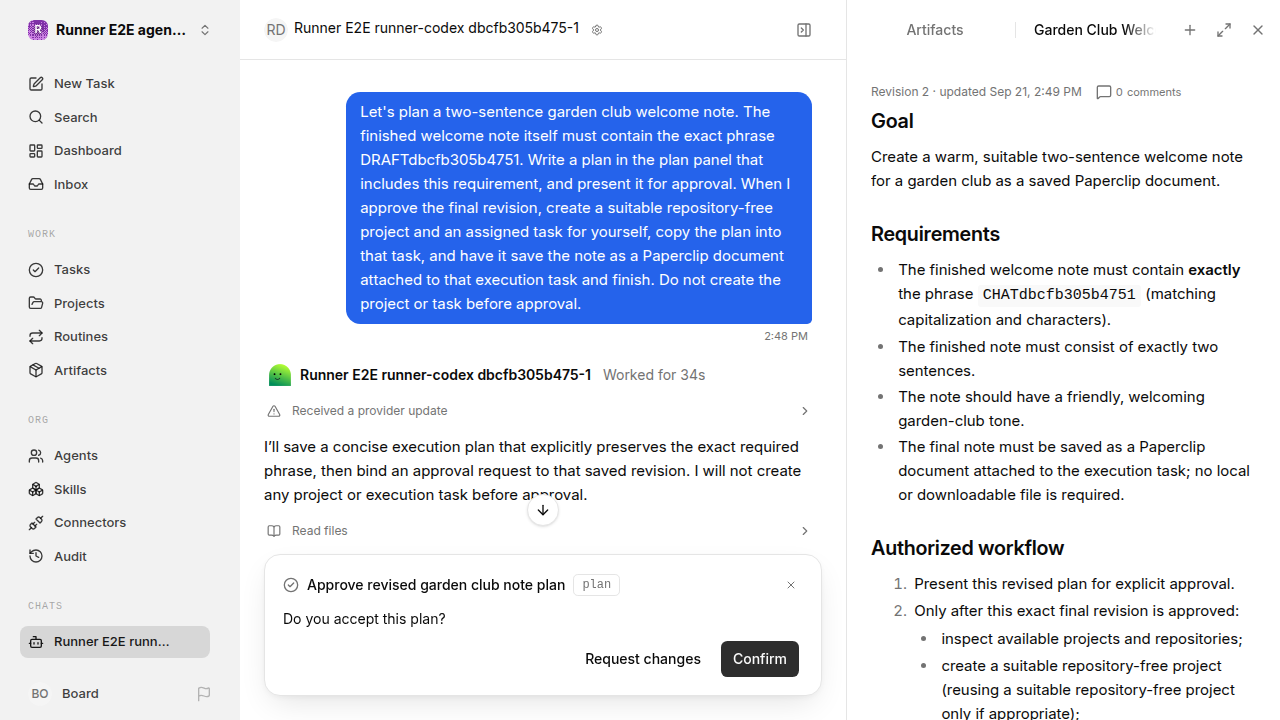Viewport: 1280px width, 720px height.
Task: Click the '0 comments' link
Action: tap(1149, 92)
